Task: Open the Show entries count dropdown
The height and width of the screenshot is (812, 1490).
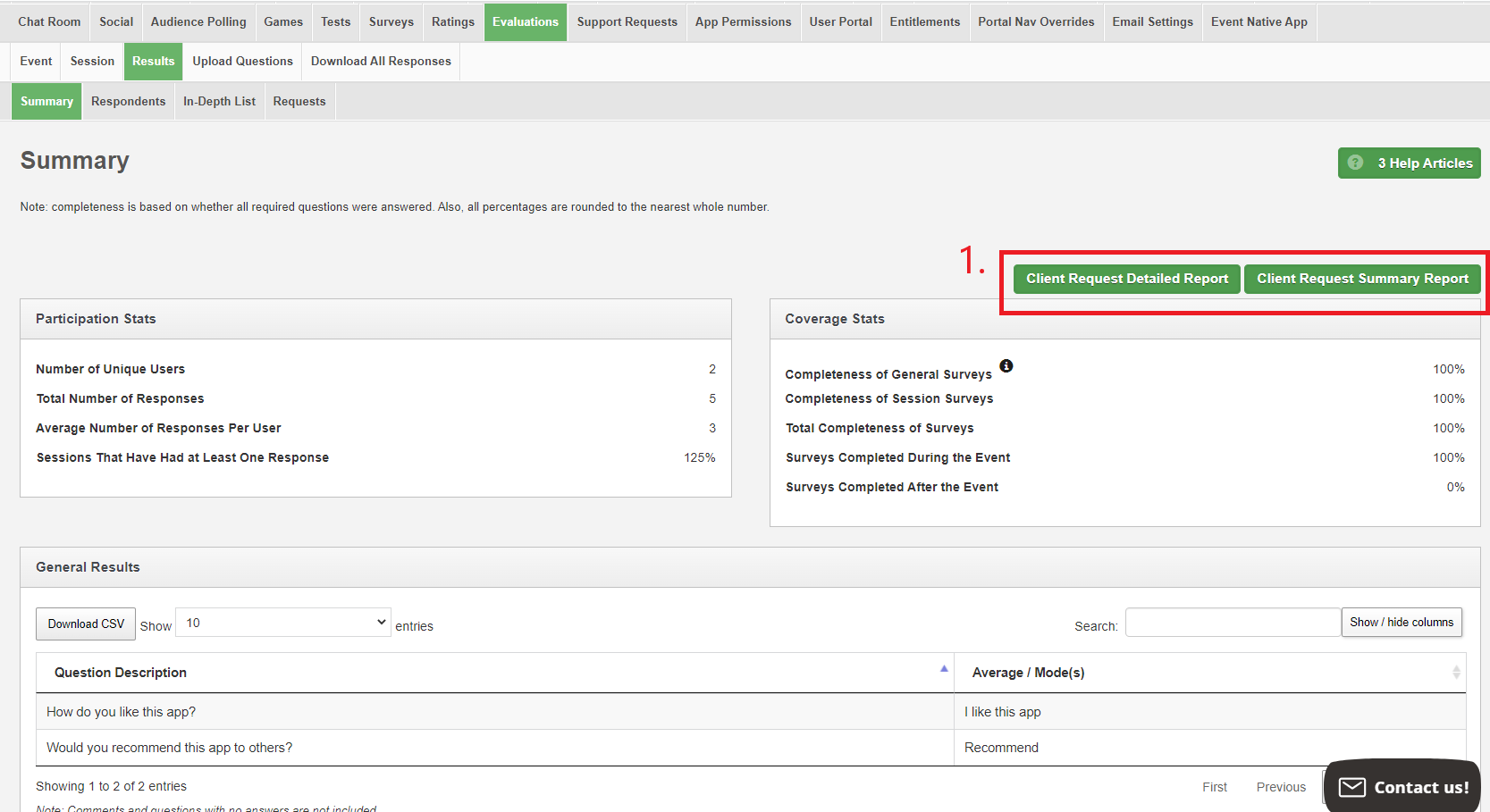Action: [x=283, y=623]
